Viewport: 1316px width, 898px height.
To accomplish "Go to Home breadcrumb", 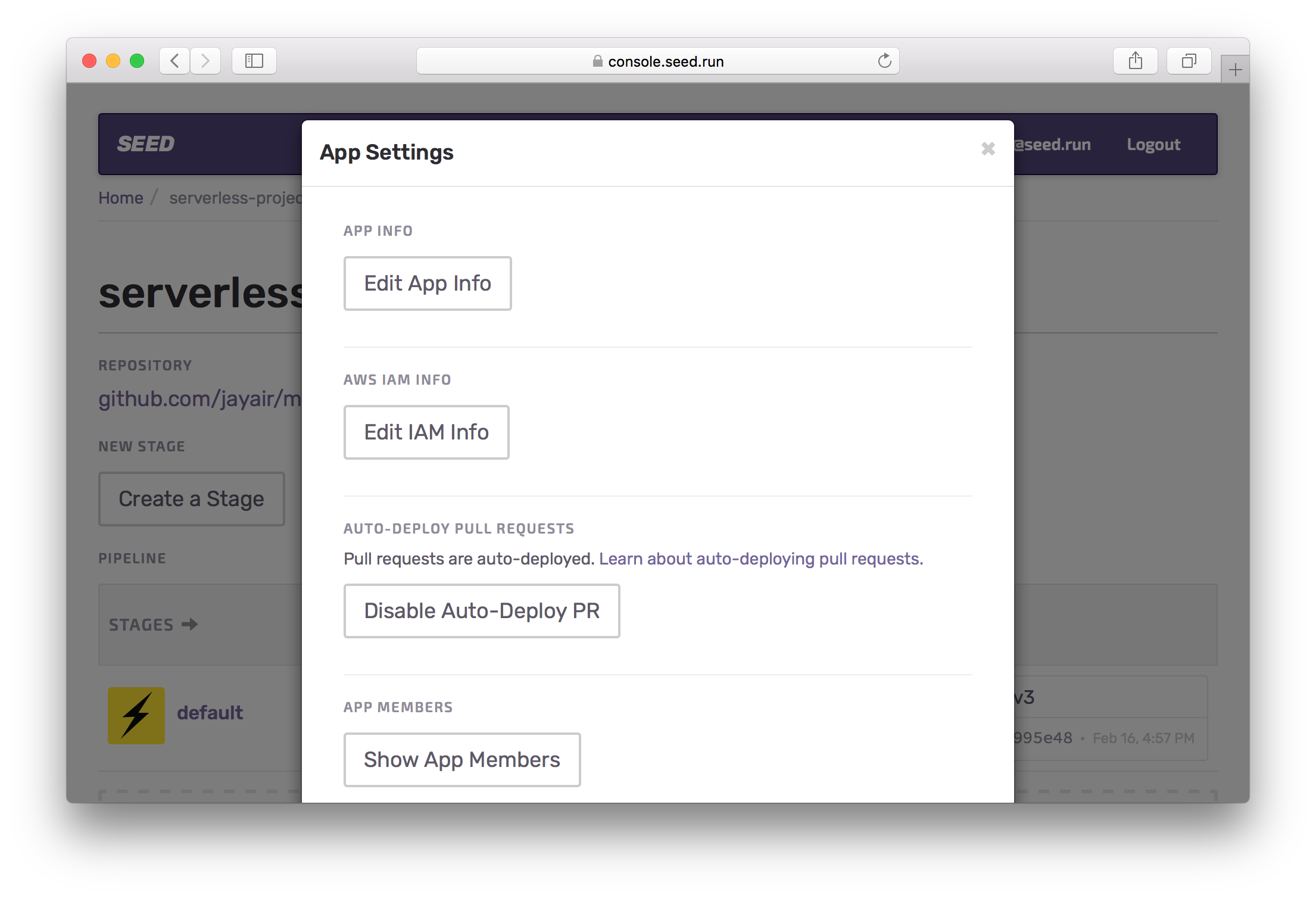I will [x=120, y=198].
